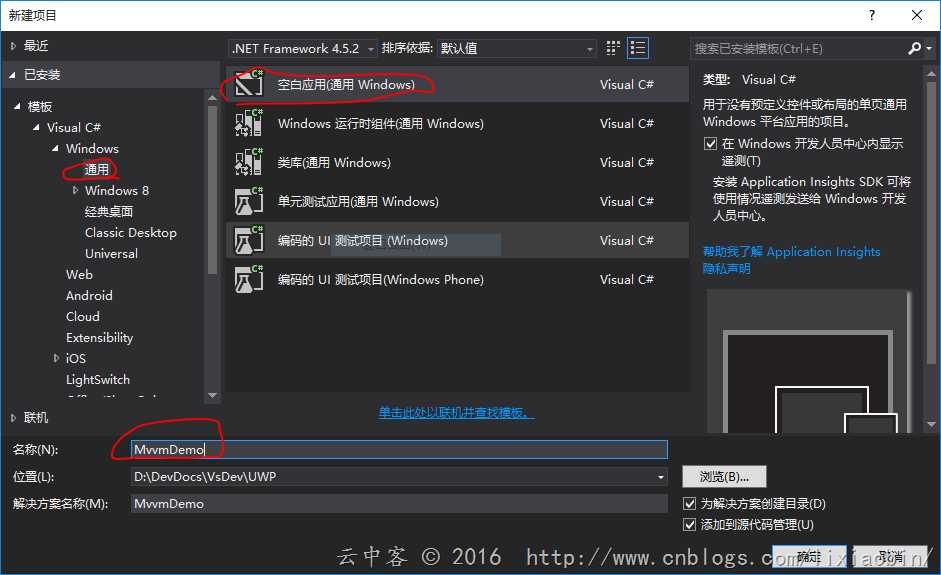Click details pane scrollbar down arrow
941x575 pixels.
click(x=931, y=424)
